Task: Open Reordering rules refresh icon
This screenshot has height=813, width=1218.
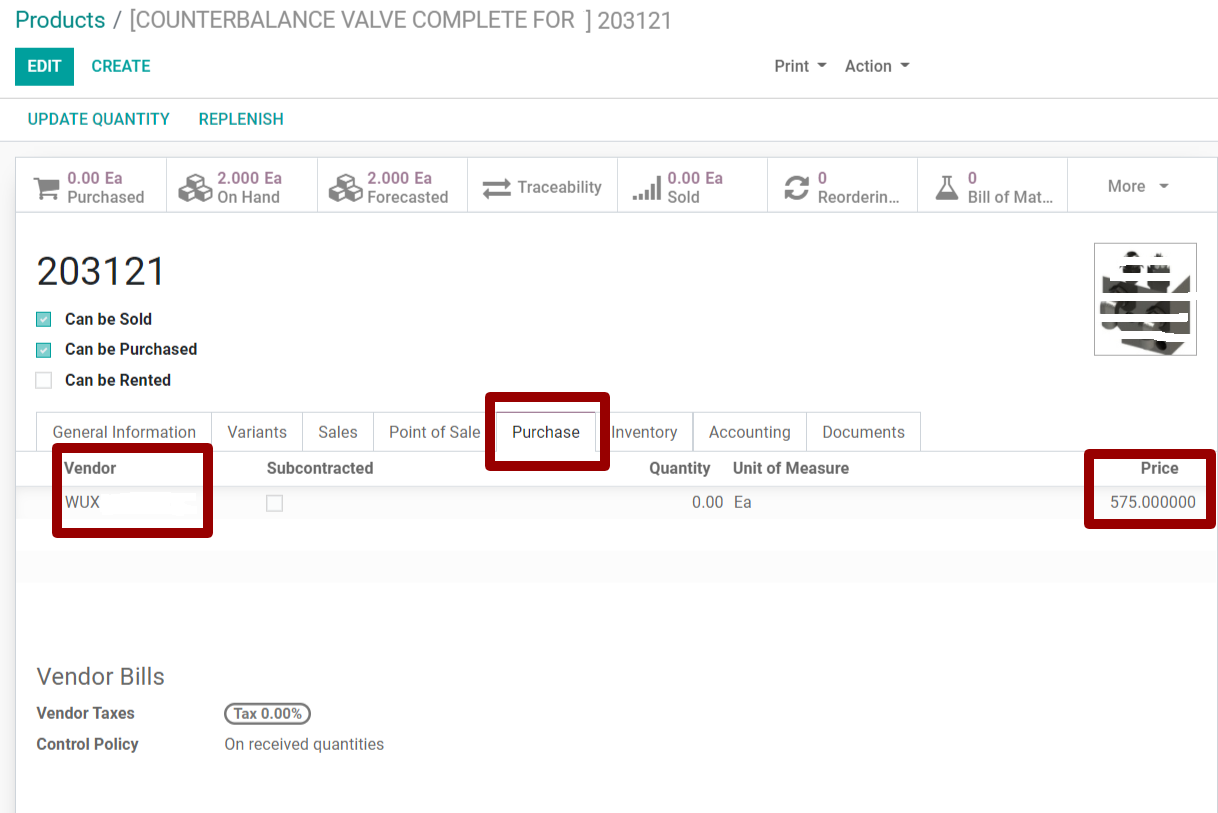Action: tap(796, 188)
